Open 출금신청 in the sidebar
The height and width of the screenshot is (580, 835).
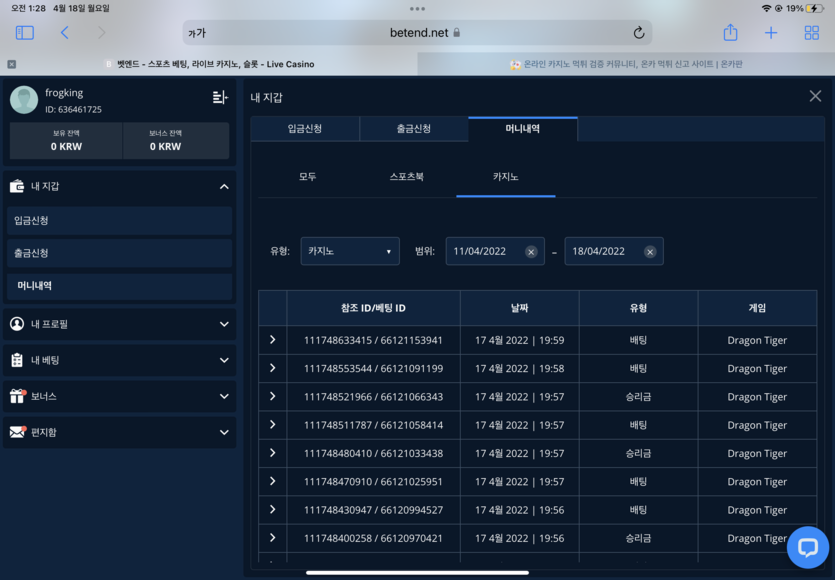point(119,253)
